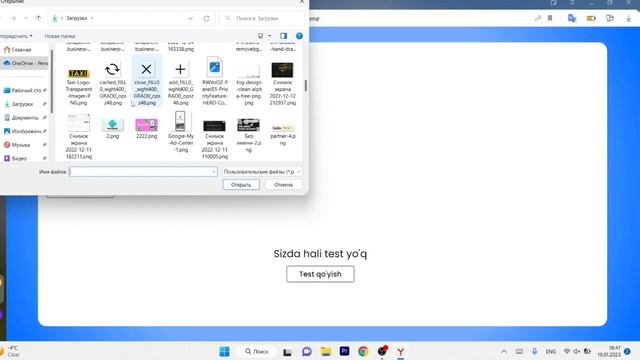The height and width of the screenshot is (360, 640).
Task: Click the navigation pane scrollbar
Action: [52, 82]
